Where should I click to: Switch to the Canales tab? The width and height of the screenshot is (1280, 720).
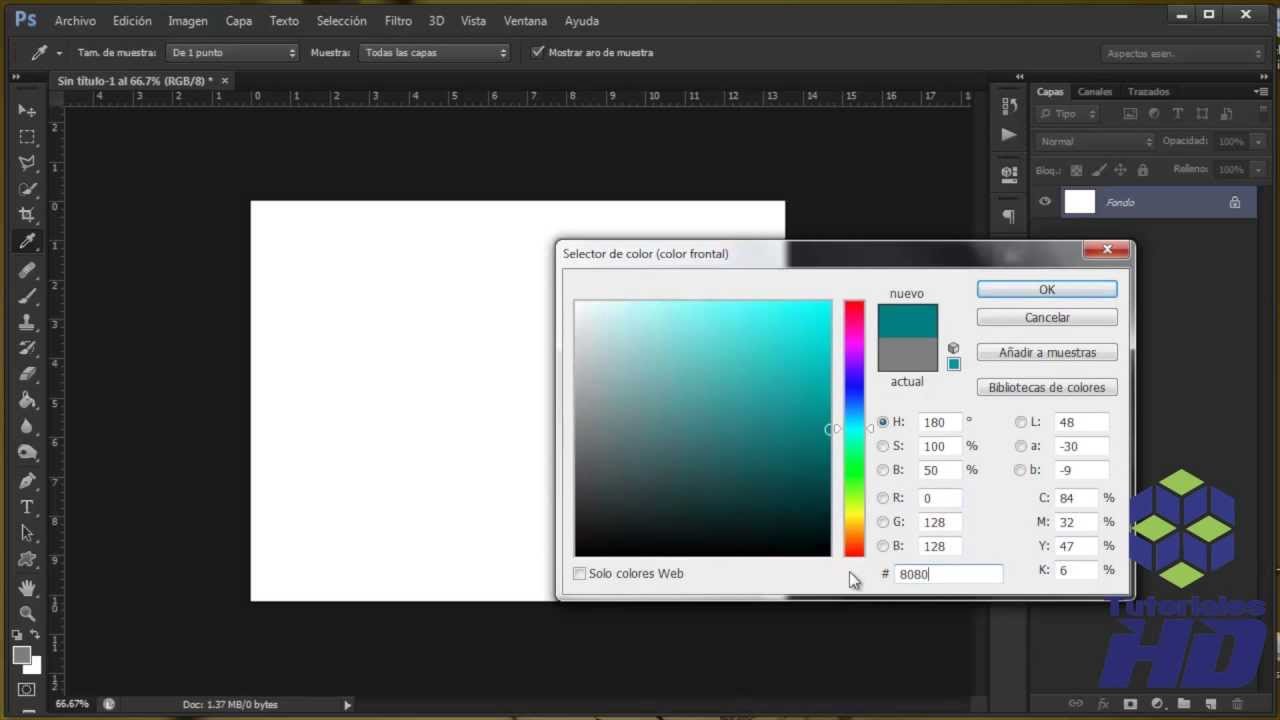click(1095, 91)
